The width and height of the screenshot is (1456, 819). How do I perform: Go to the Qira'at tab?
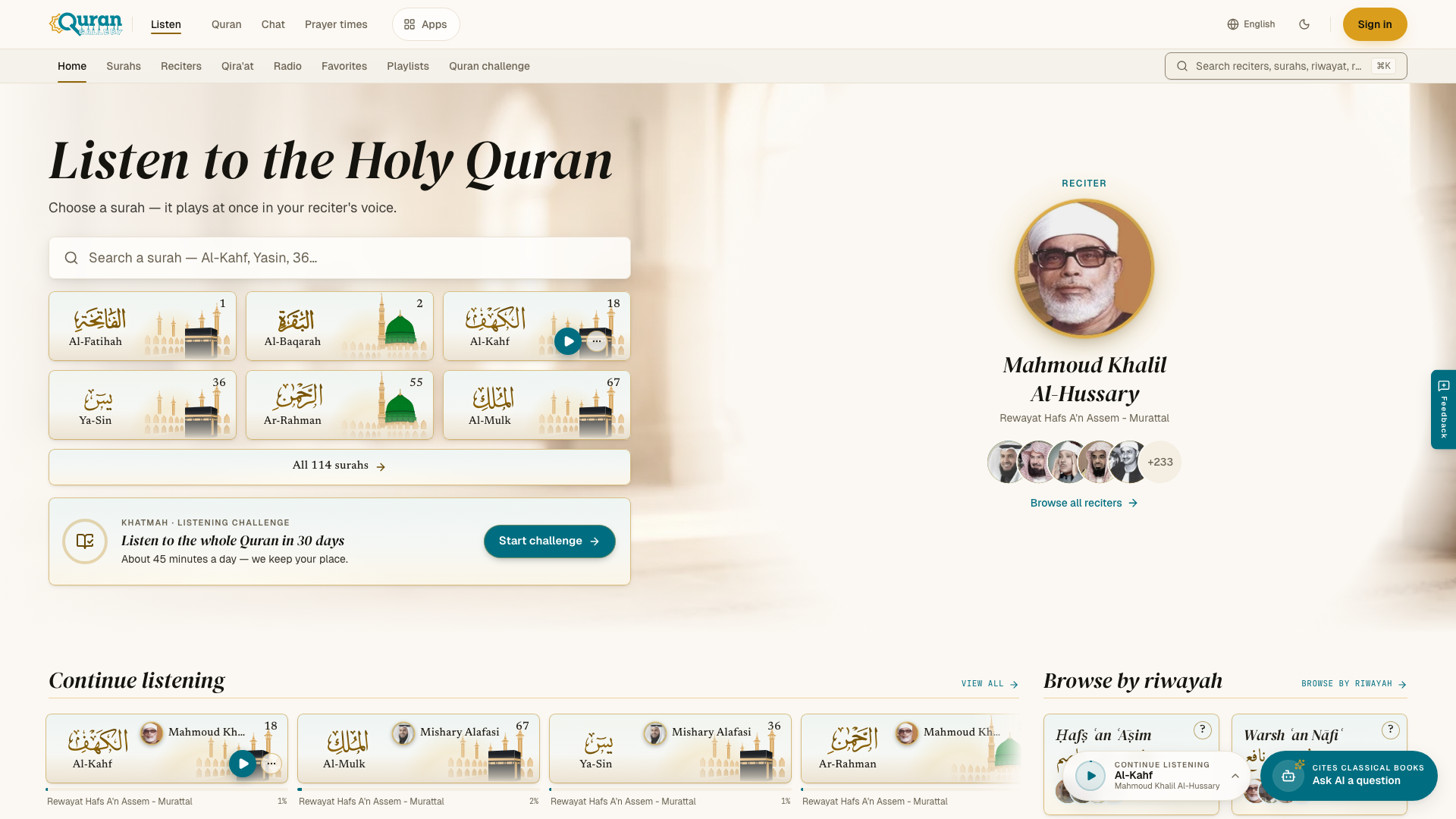click(237, 66)
